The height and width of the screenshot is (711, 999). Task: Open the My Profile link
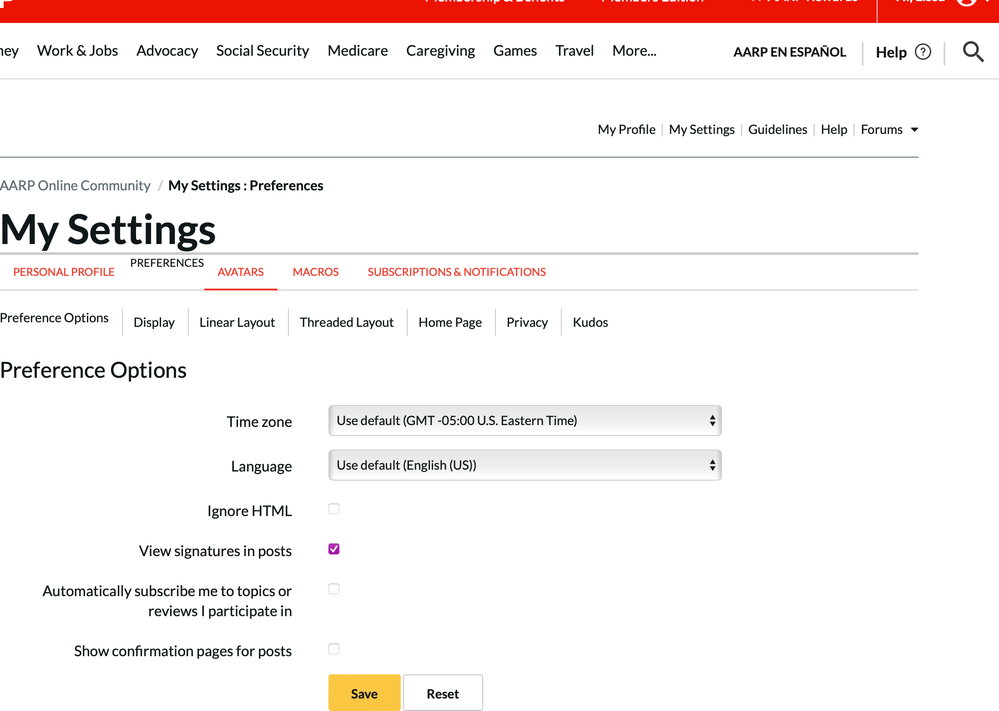click(626, 129)
